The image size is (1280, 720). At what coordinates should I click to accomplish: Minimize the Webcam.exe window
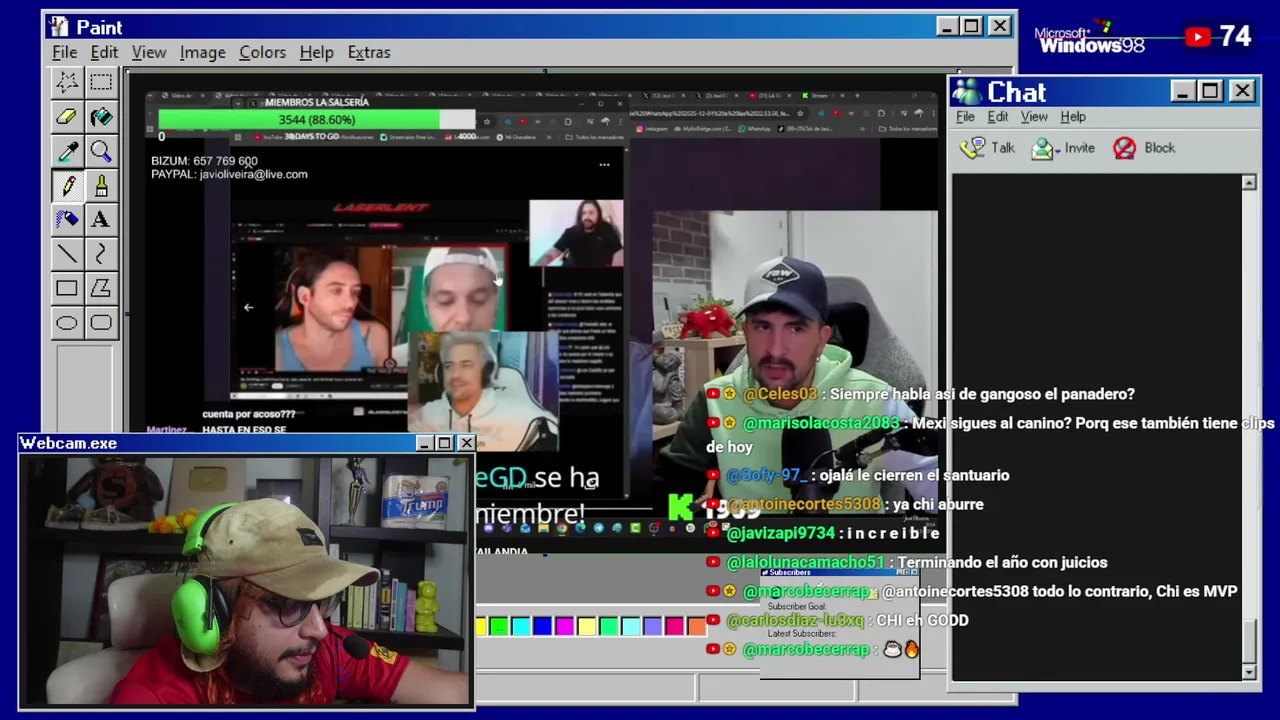tap(424, 443)
